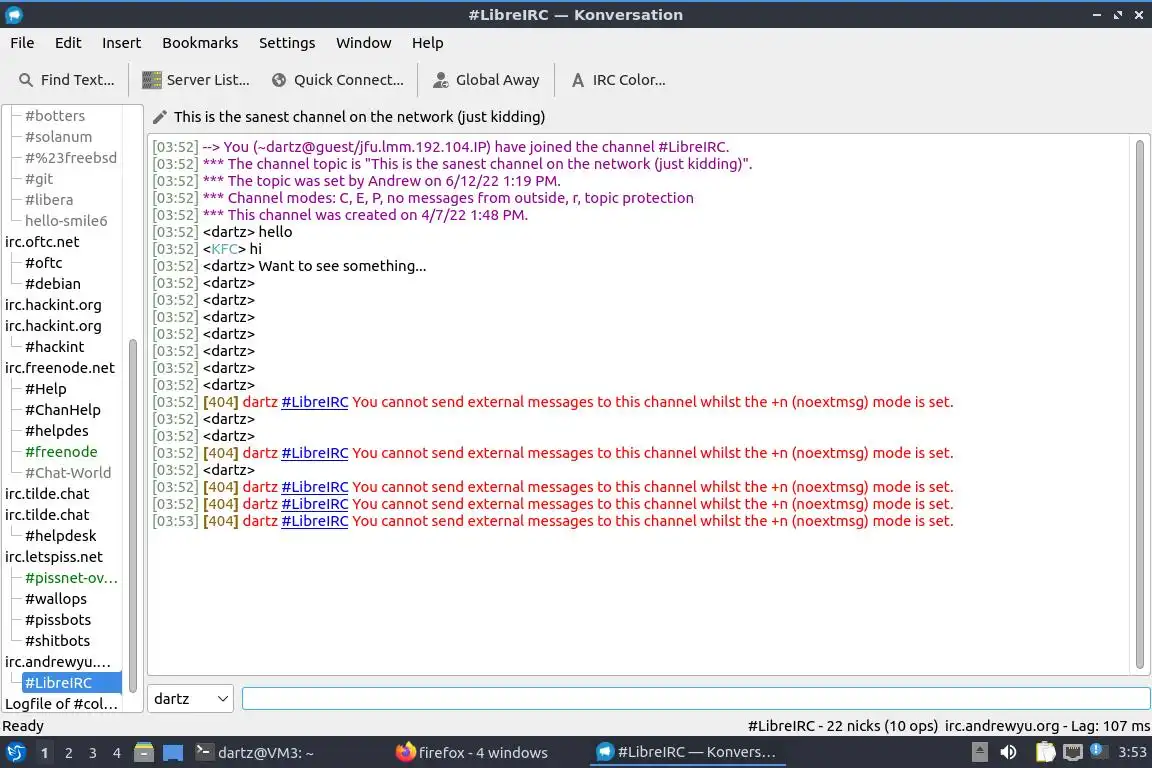Click the chat view vertical scrollbar
Viewport: 1152px width, 768px height.
(x=1140, y=404)
